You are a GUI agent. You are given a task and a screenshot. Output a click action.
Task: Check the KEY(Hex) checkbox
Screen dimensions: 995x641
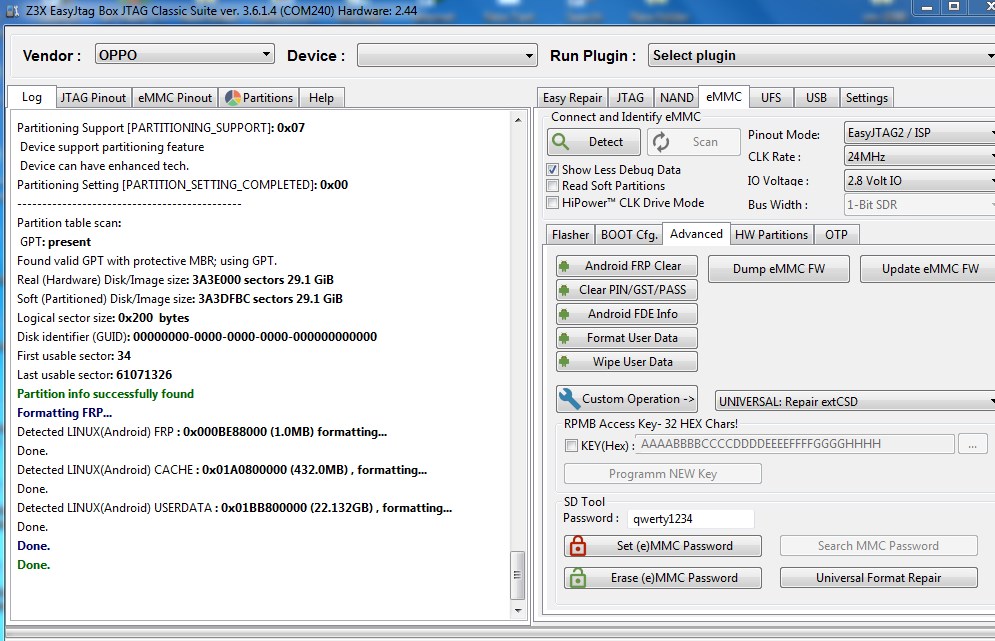pos(571,446)
